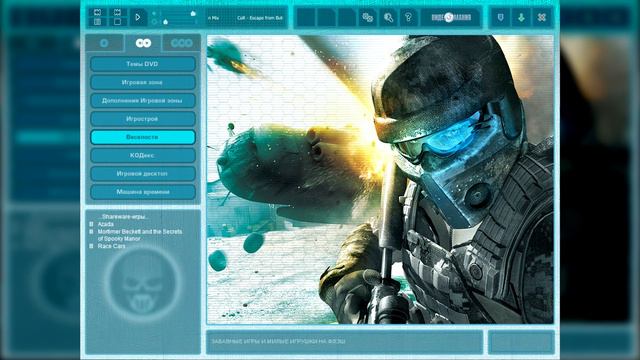Viewport: 640px width, 360px height.
Task: Click the Видеомания logo button
Action: pos(451,18)
